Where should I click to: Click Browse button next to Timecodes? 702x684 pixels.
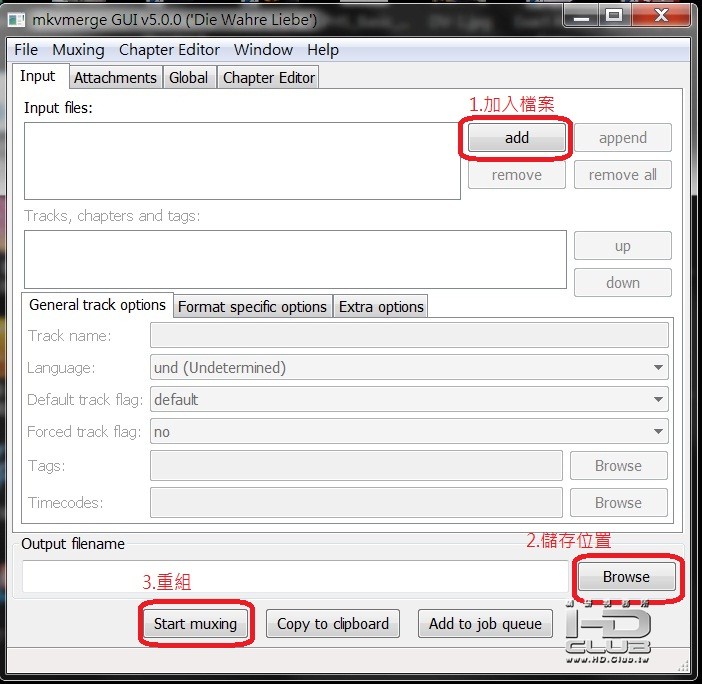coord(618,502)
